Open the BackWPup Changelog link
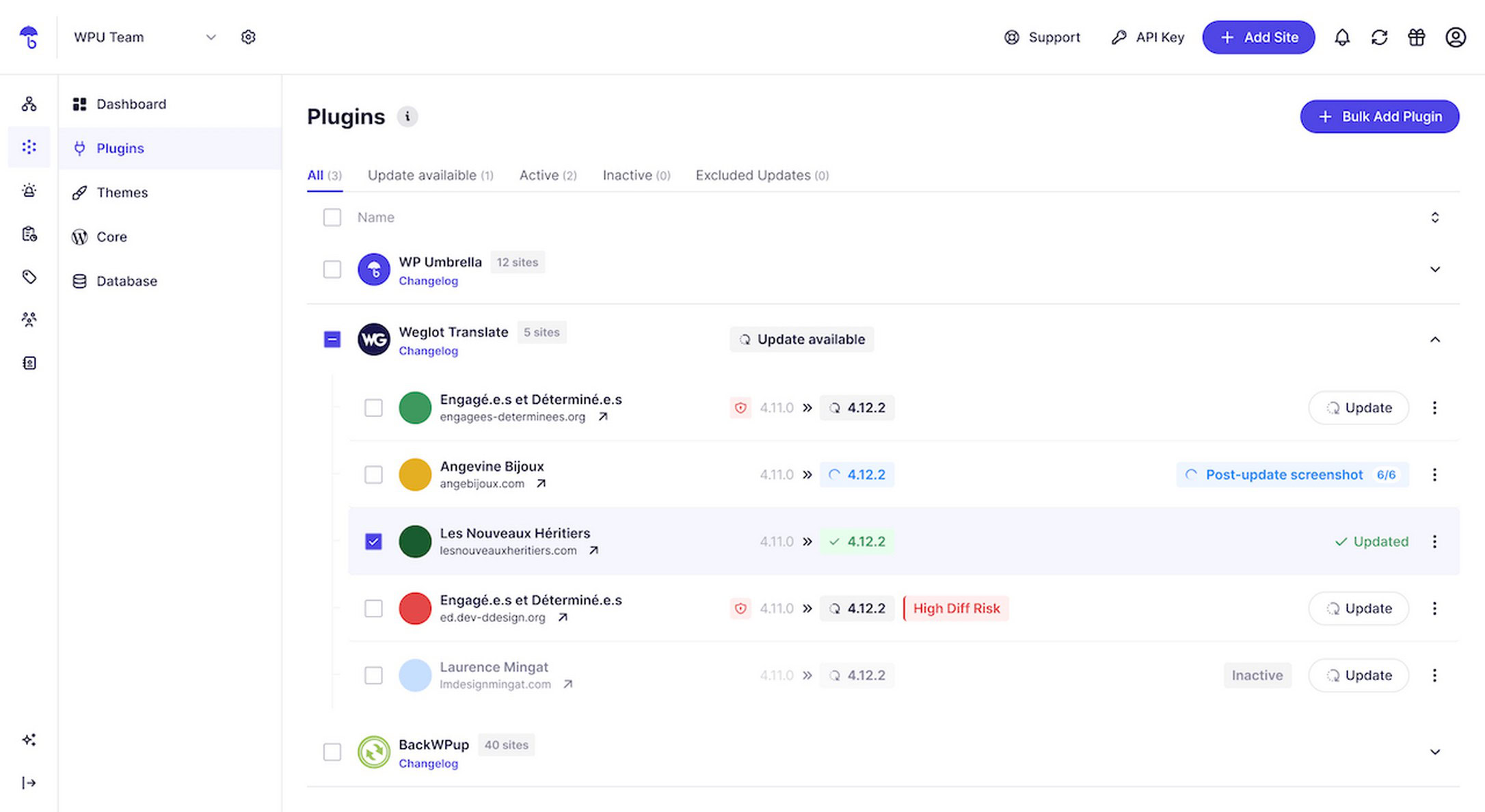The image size is (1485, 812). (x=429, y=763)
